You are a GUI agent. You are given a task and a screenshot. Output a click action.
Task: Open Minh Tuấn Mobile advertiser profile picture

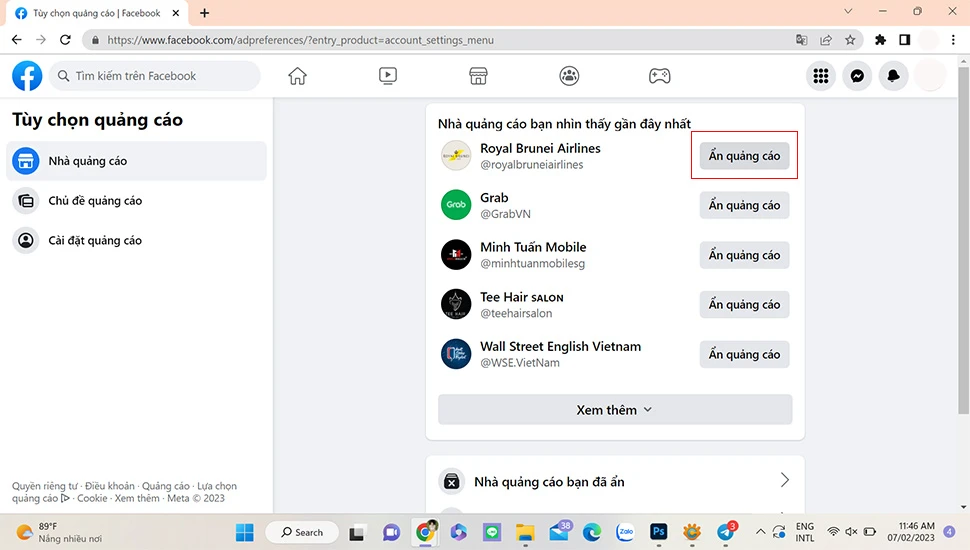pyautogui.click(x=456, y=255)
